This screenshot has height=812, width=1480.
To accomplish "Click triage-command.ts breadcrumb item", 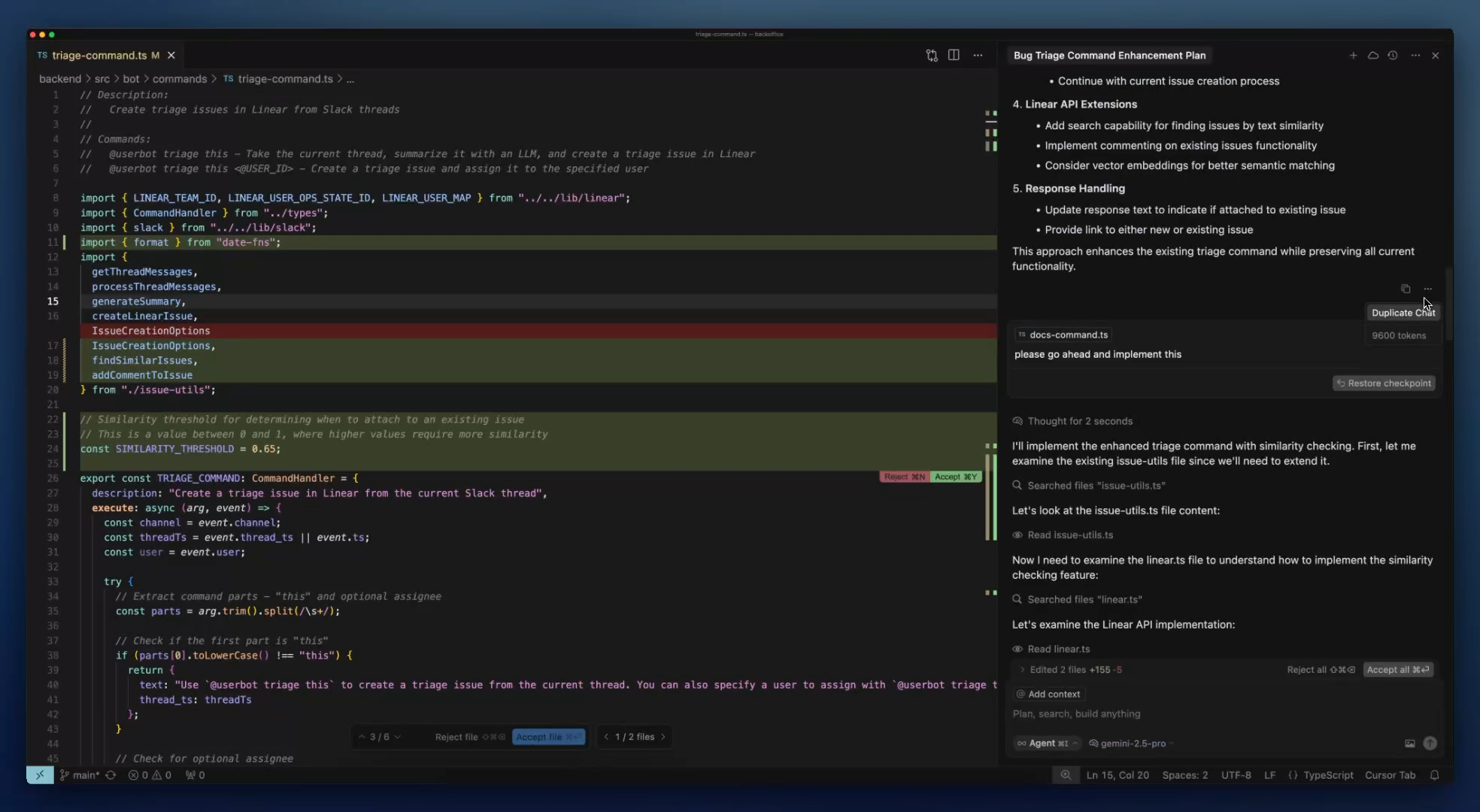I will tap(278, 79).
